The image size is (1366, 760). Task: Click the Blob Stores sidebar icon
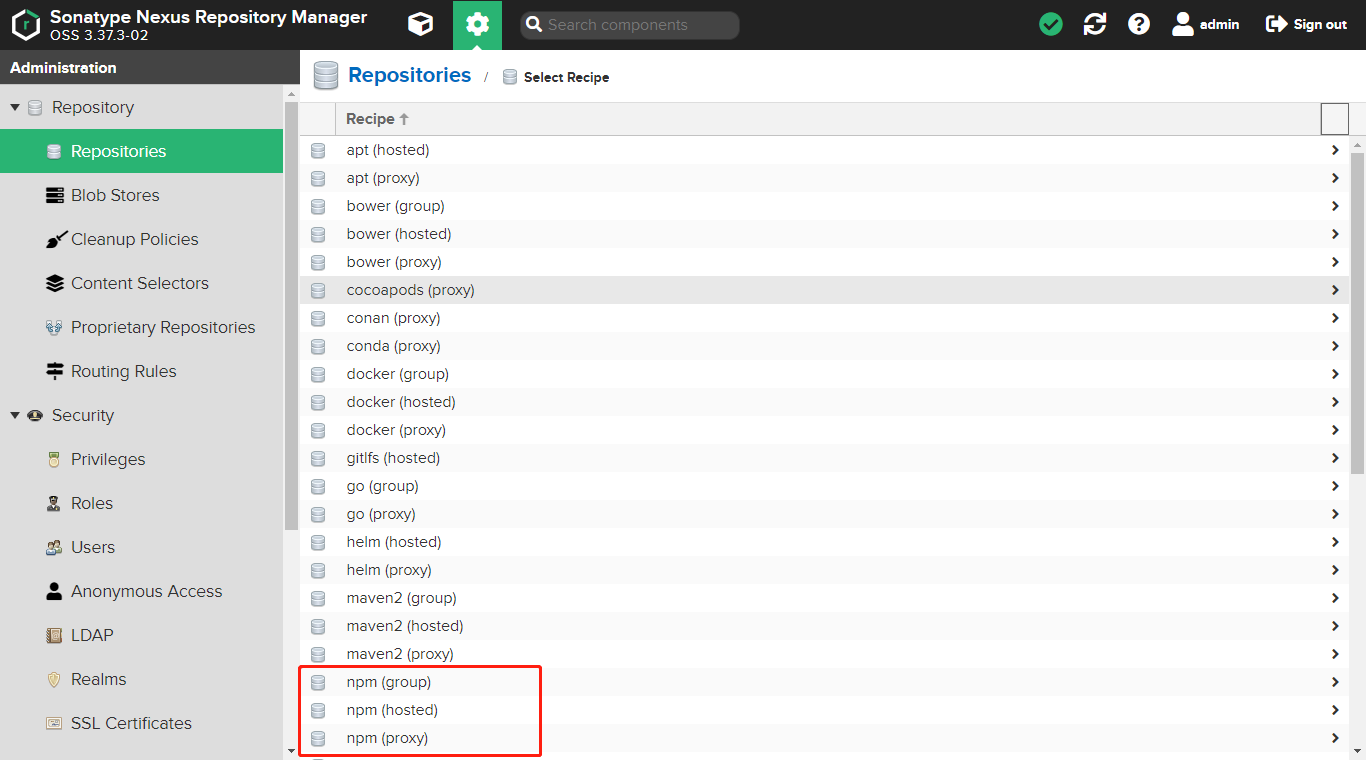coord(55,195)
